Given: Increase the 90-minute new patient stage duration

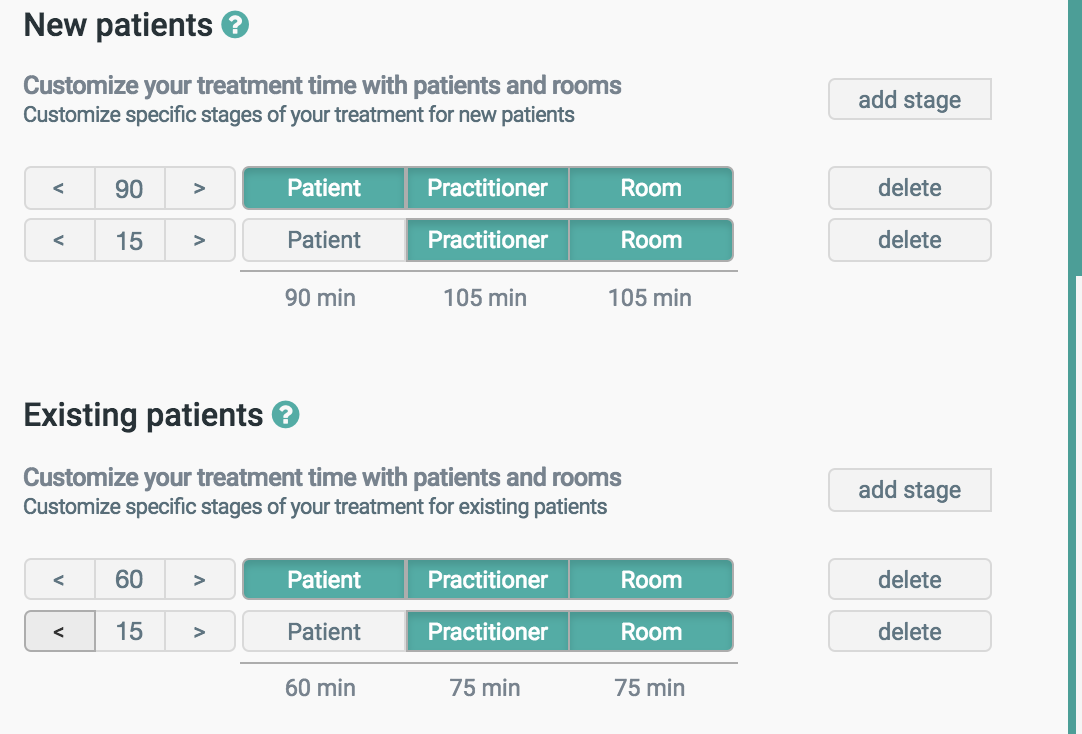Looking at the screenshot, I should coord(200,188).
